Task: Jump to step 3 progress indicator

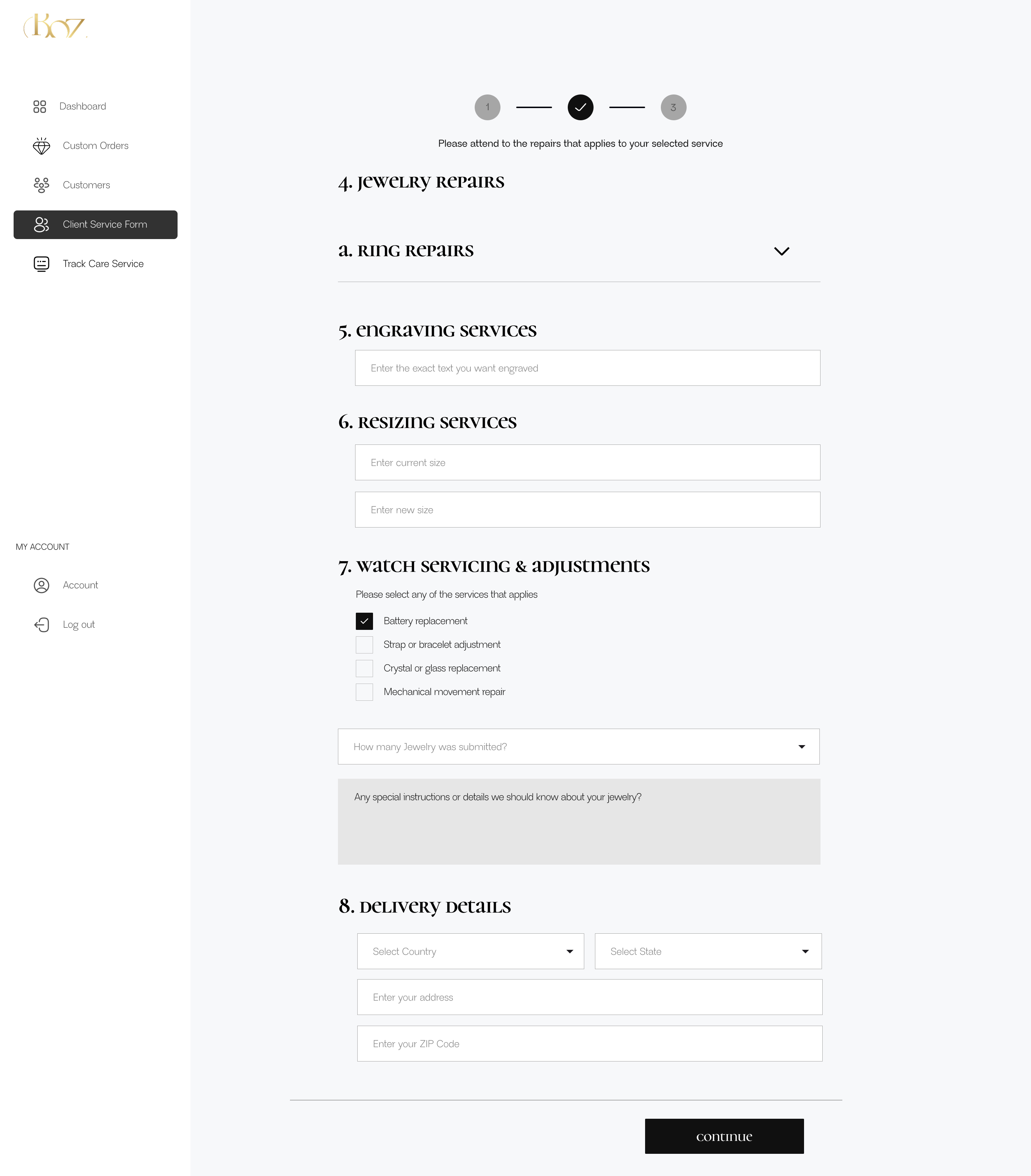Action: (673, 107)
